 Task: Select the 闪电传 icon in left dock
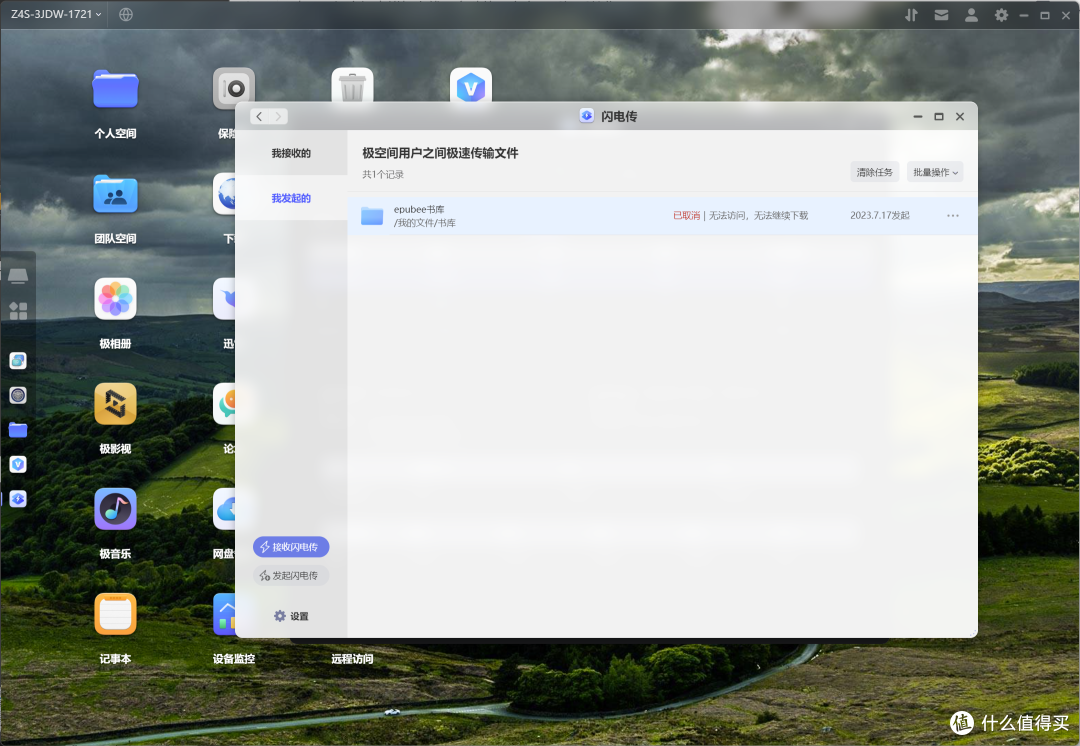click(18, 499)
